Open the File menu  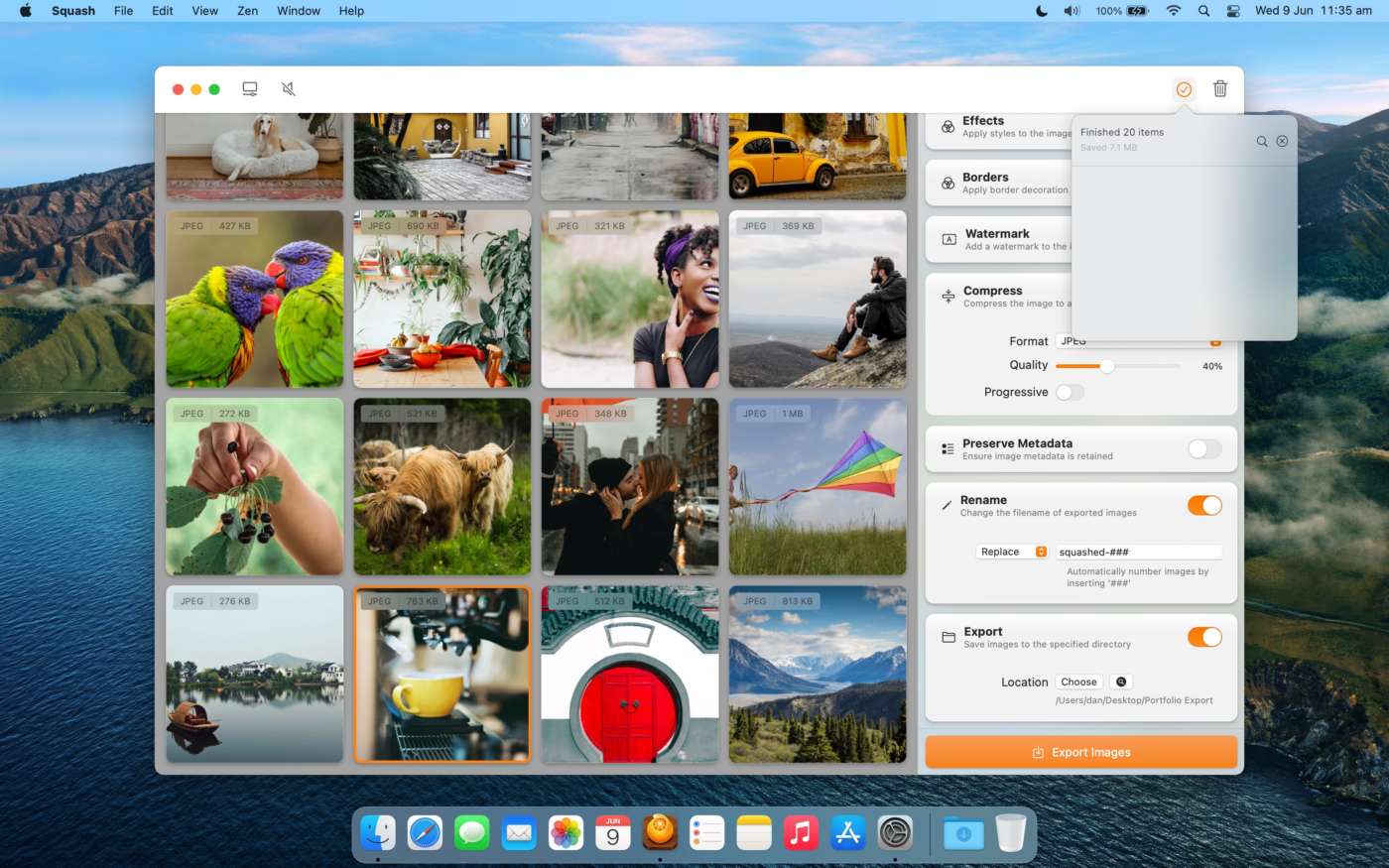coord(124,11)
